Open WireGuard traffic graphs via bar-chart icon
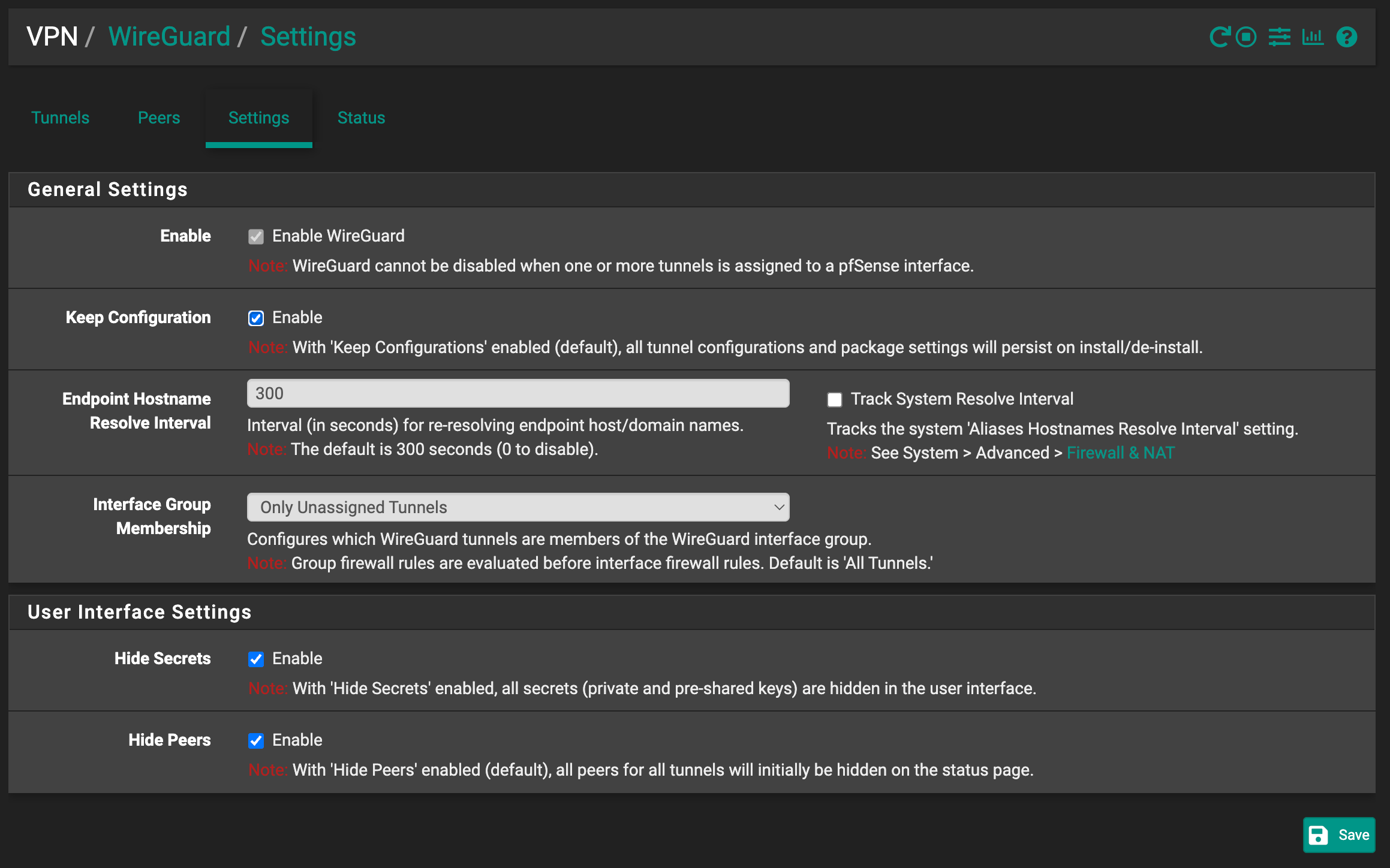 tap(1313, 37)
